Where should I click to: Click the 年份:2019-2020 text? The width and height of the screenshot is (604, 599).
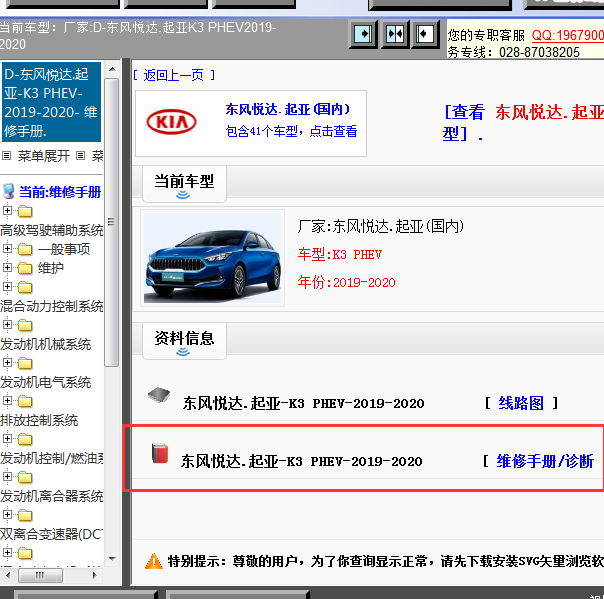tap(346, 282)
